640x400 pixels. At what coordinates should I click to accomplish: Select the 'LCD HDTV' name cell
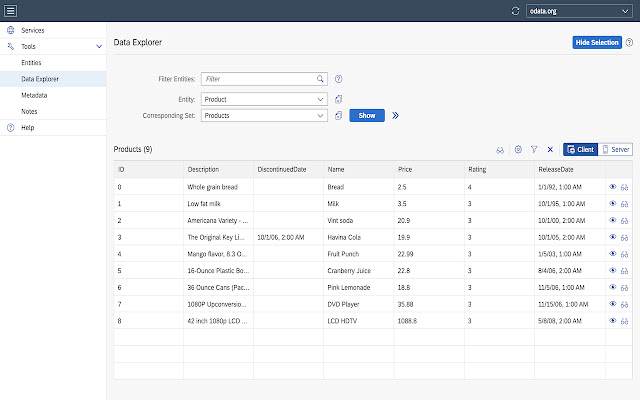pyautogui.click(x=359, y=321)
